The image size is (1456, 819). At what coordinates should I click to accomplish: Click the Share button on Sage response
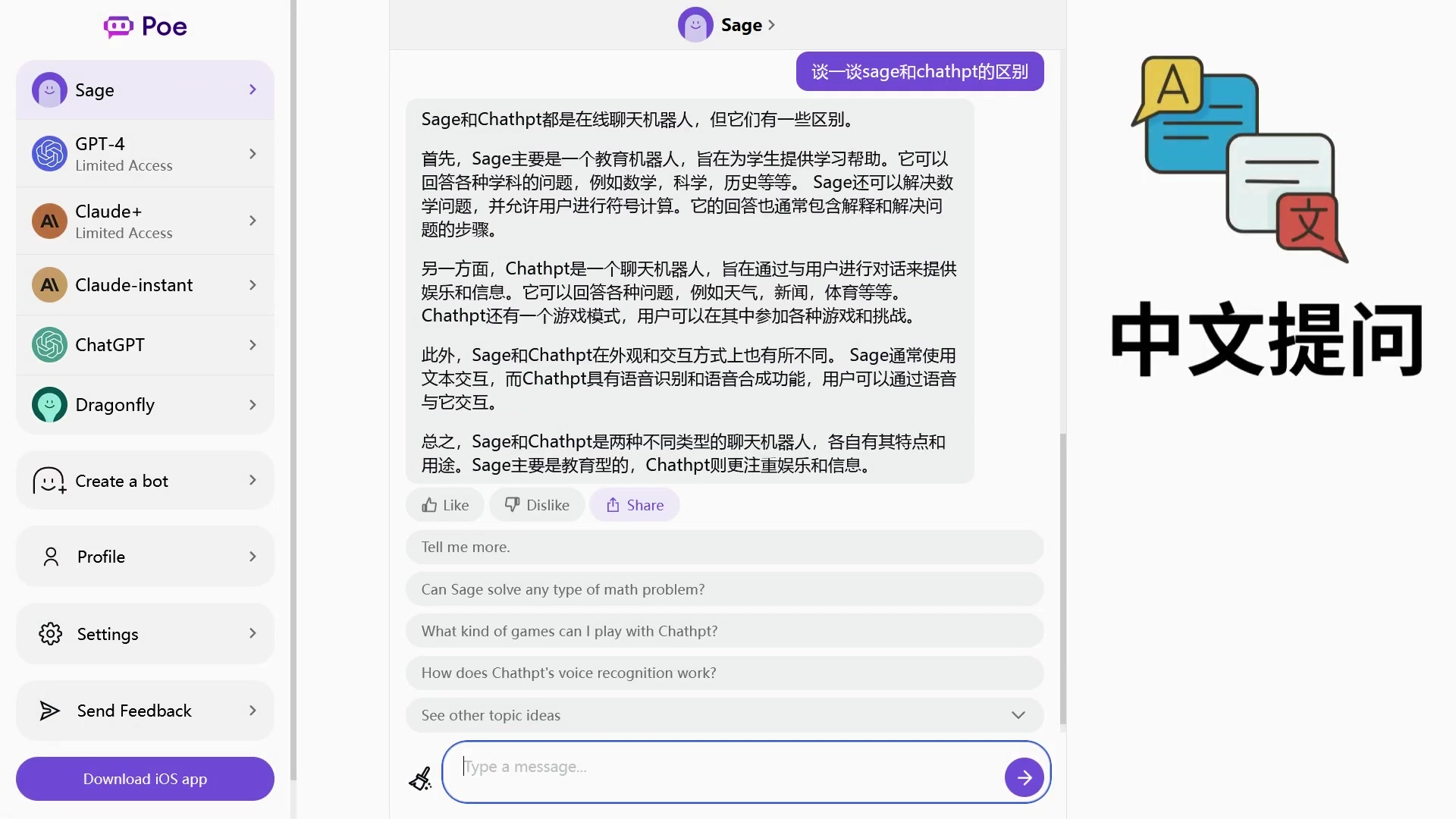[x=635, y=504]
